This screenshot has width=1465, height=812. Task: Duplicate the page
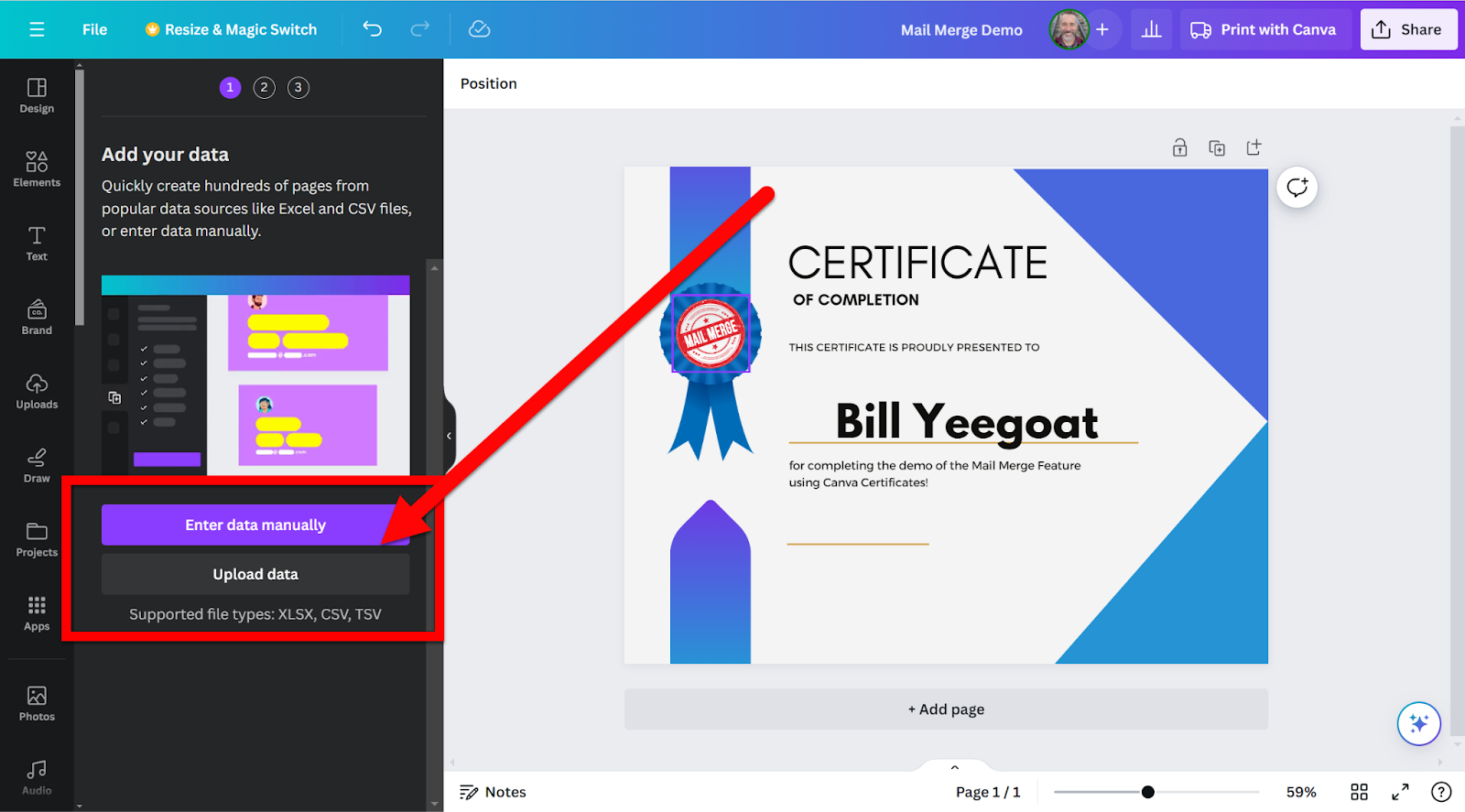click(1217, 147)
